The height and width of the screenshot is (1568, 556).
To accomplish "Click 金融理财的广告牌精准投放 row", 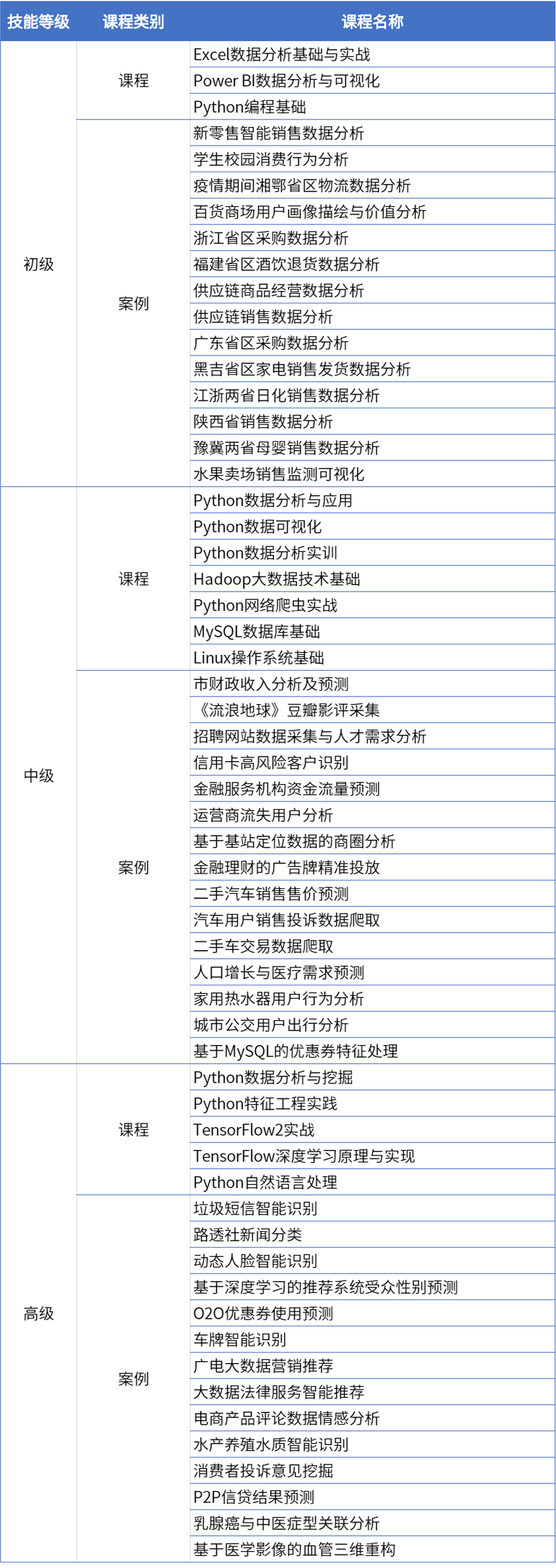I will 373,867.
